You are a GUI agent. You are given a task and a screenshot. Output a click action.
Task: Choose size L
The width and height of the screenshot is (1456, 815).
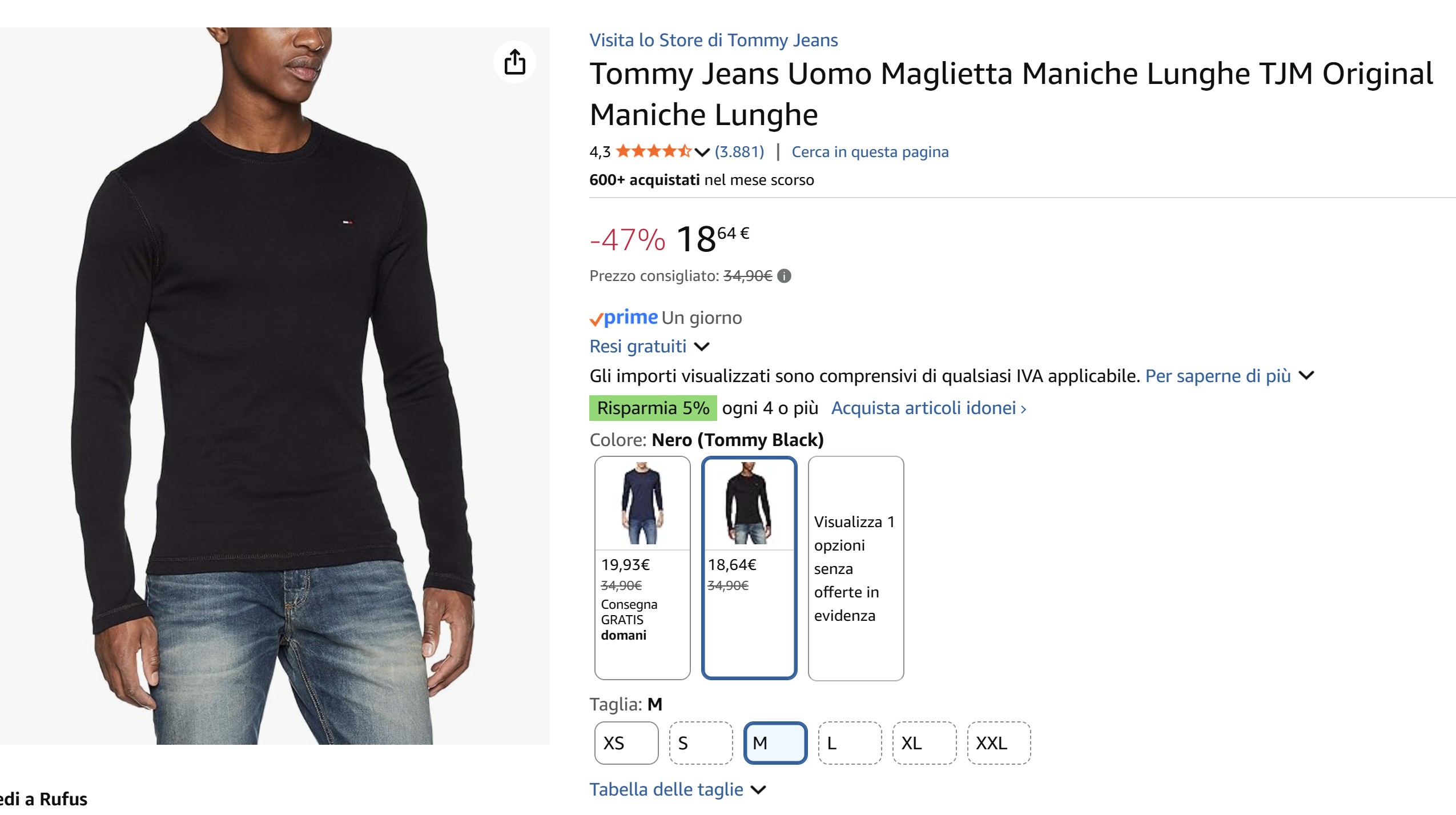pos(850,743)
